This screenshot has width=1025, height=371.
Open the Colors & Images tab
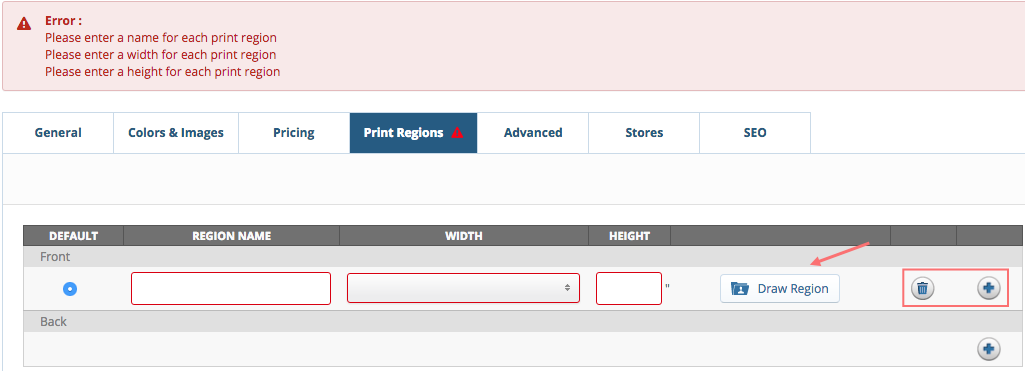click(176, 133)
